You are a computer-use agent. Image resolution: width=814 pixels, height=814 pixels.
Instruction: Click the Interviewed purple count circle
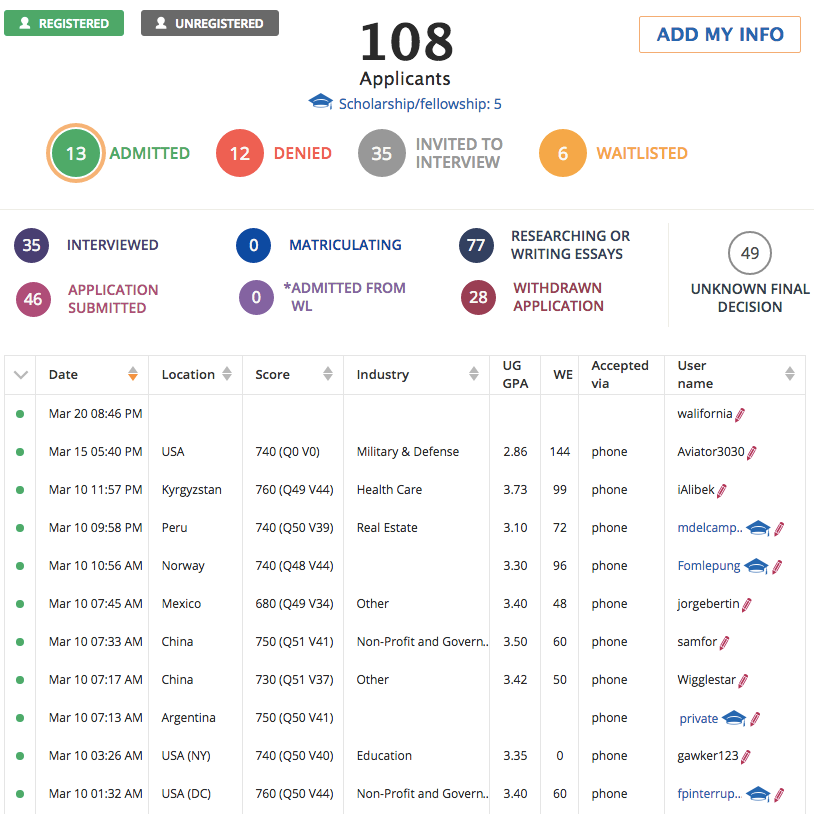32,245
